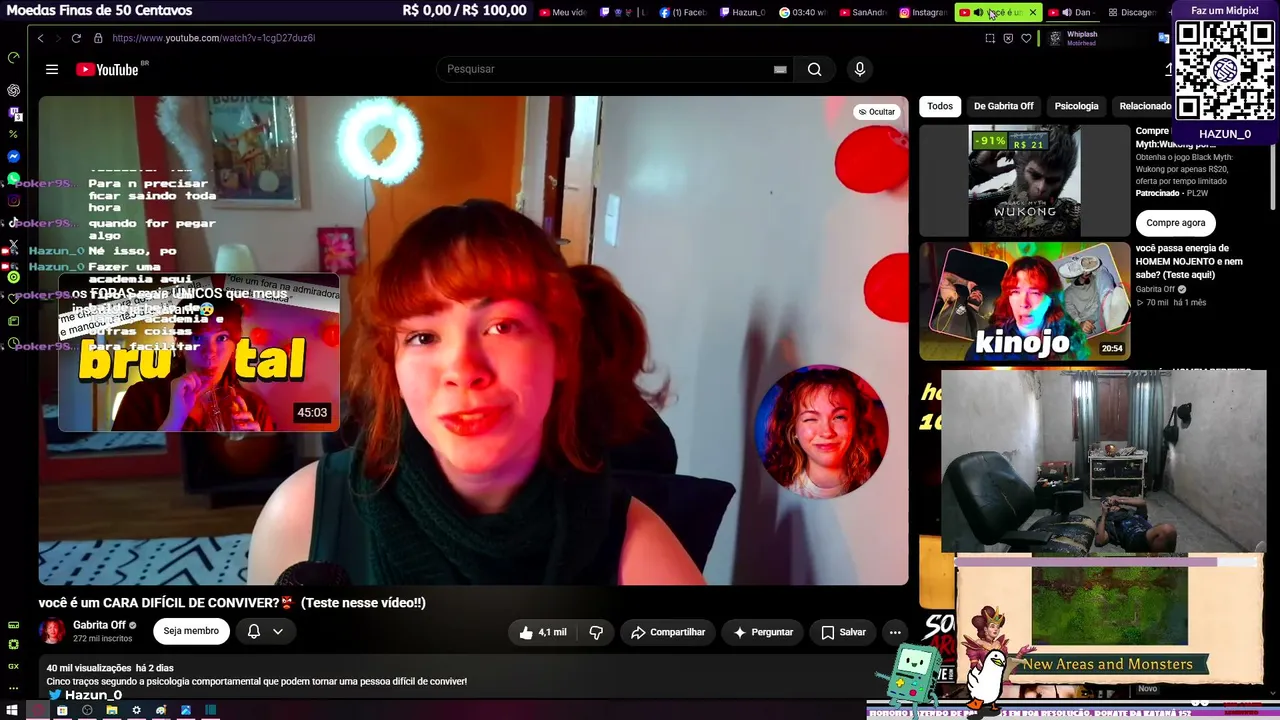Select the Psicologia filter chip

click(x=1076, y=106)
